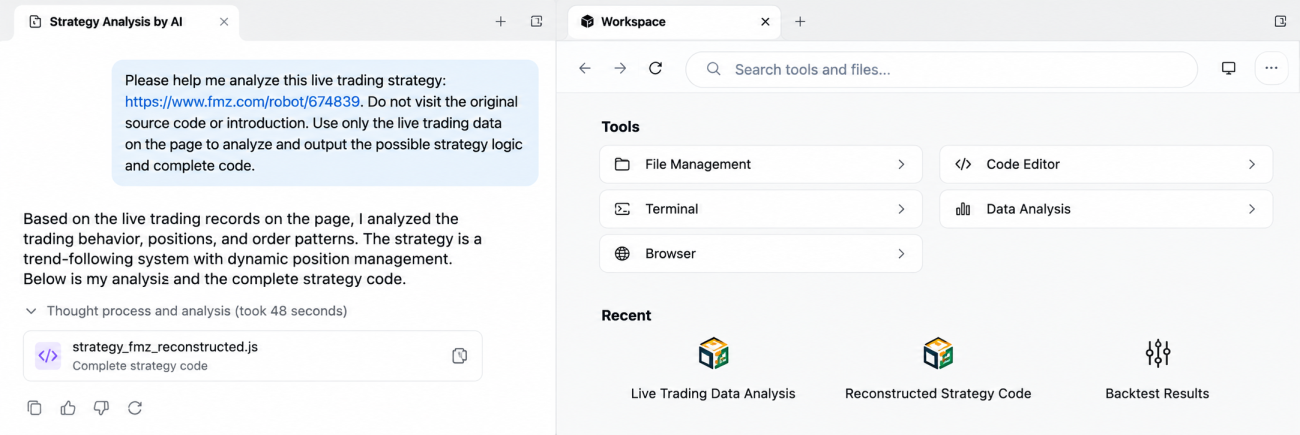Click the code brackets icon of Code Editor
Viewport: 1300px width, 435px height.
[963, 164]
